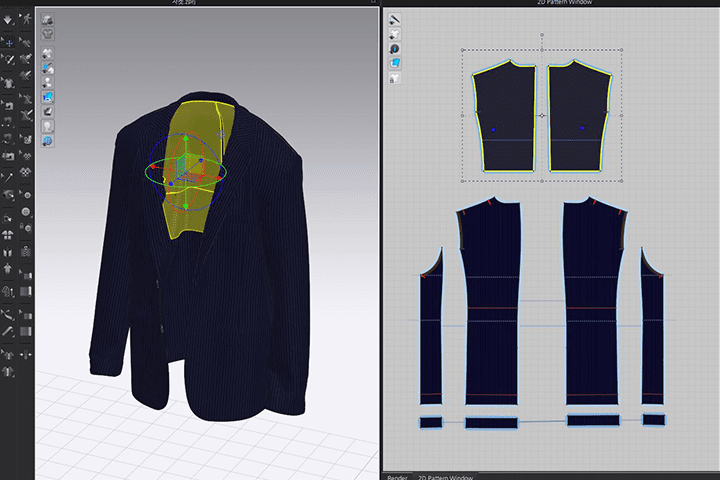Toggle the pattern lock shirt icon in 2D window

coord(394,78)
